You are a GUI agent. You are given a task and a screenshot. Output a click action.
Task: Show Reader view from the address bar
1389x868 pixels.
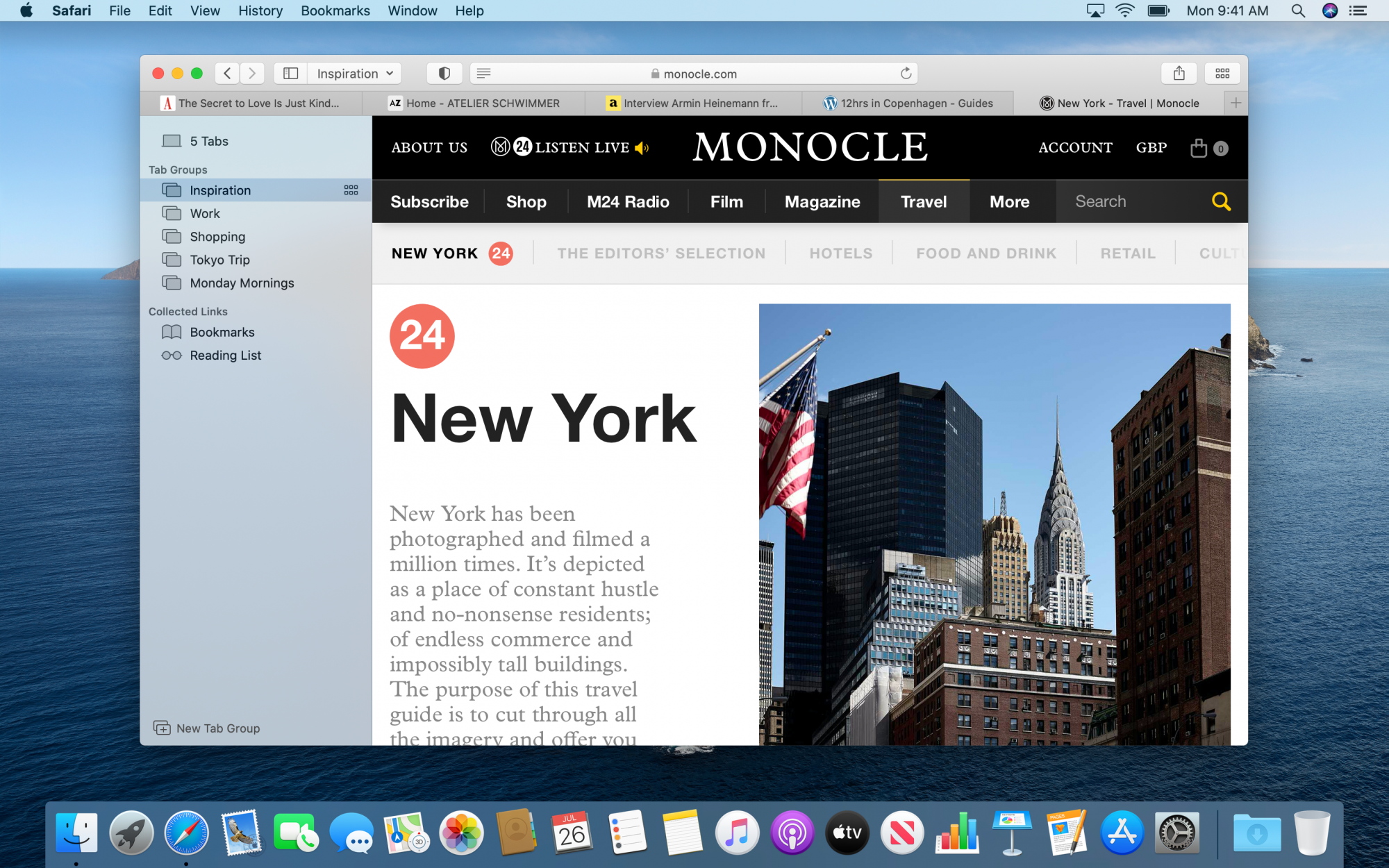(x=484, y=74)
